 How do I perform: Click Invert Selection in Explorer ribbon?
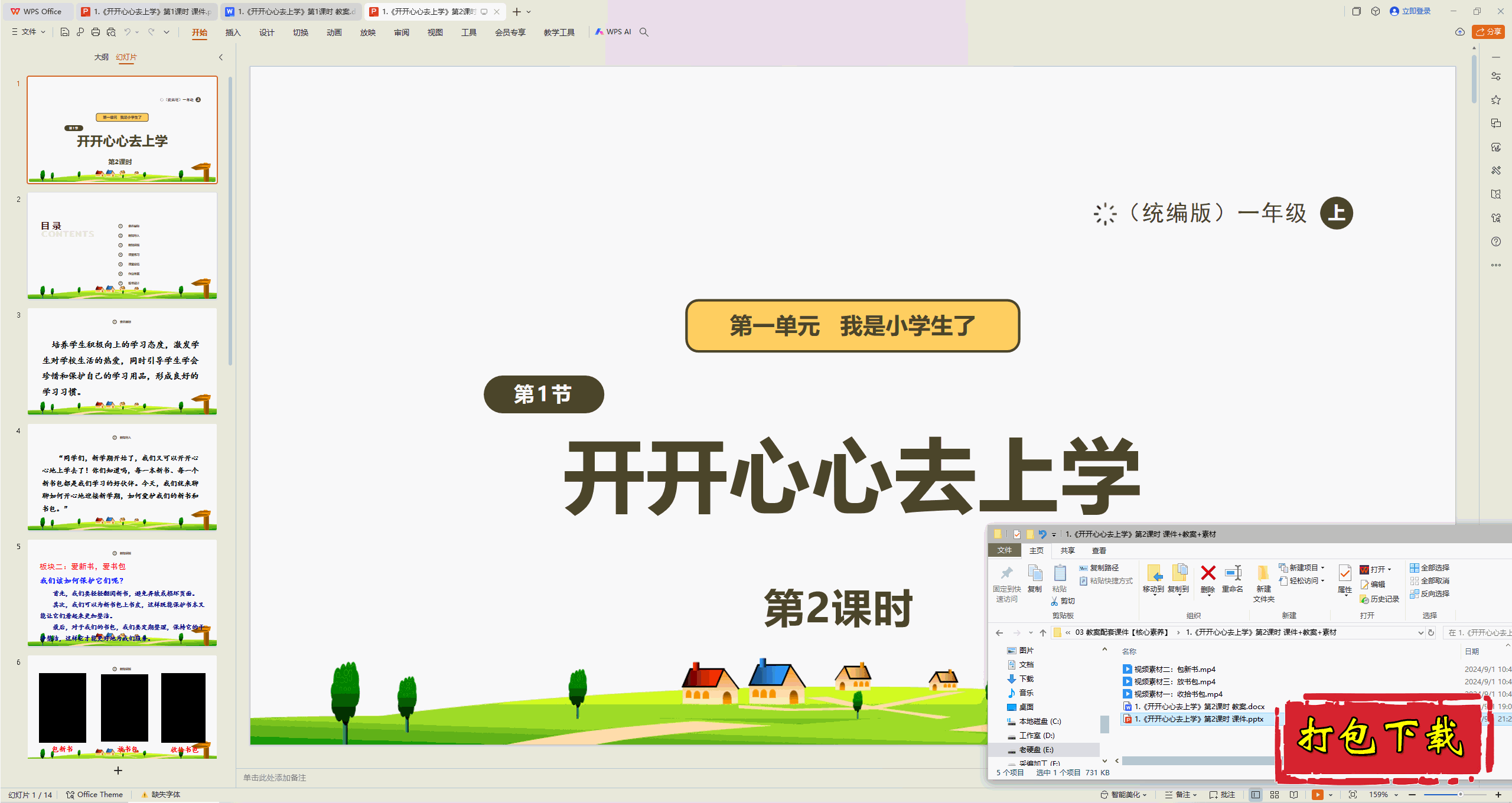coord(1429,593)
